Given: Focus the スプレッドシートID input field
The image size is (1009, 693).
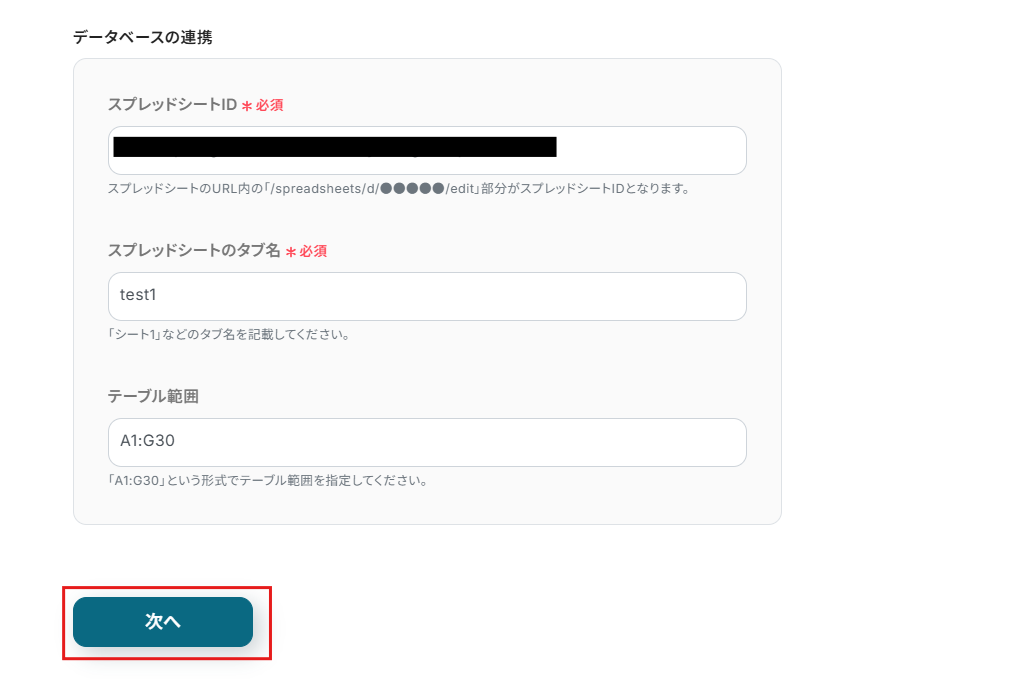Looking at the screenshot, I should (426, 150).
